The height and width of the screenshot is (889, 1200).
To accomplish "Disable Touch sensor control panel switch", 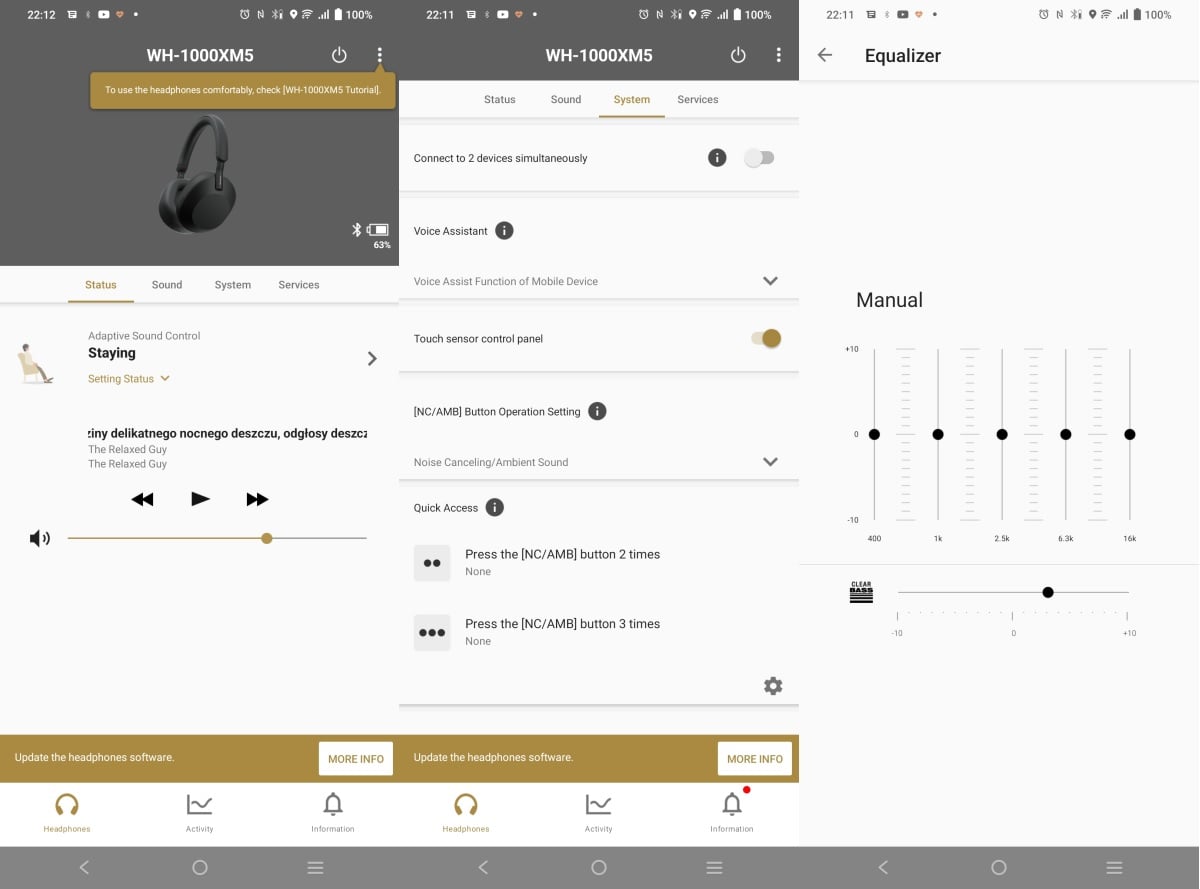I will [x=766, y=339].
